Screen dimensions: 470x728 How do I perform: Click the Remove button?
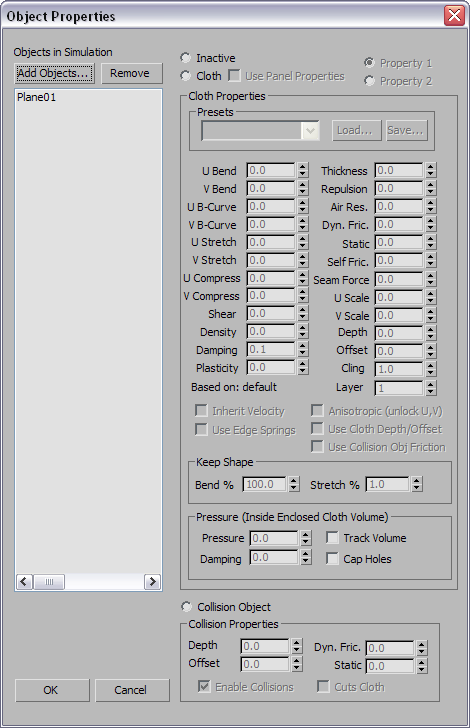[x=132, y=73]
